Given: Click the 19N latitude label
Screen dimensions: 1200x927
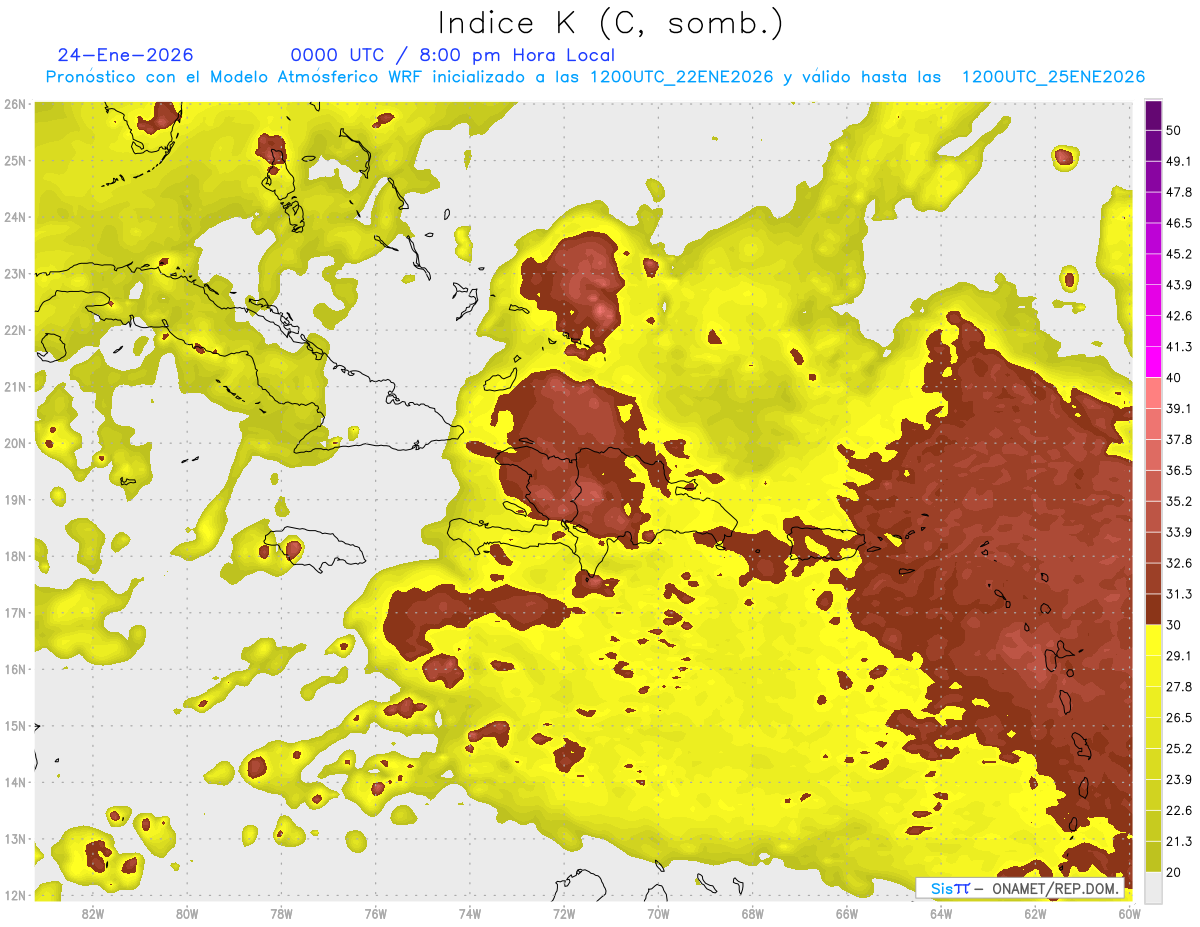Looking at the screenshot, I should pos(14,500).
